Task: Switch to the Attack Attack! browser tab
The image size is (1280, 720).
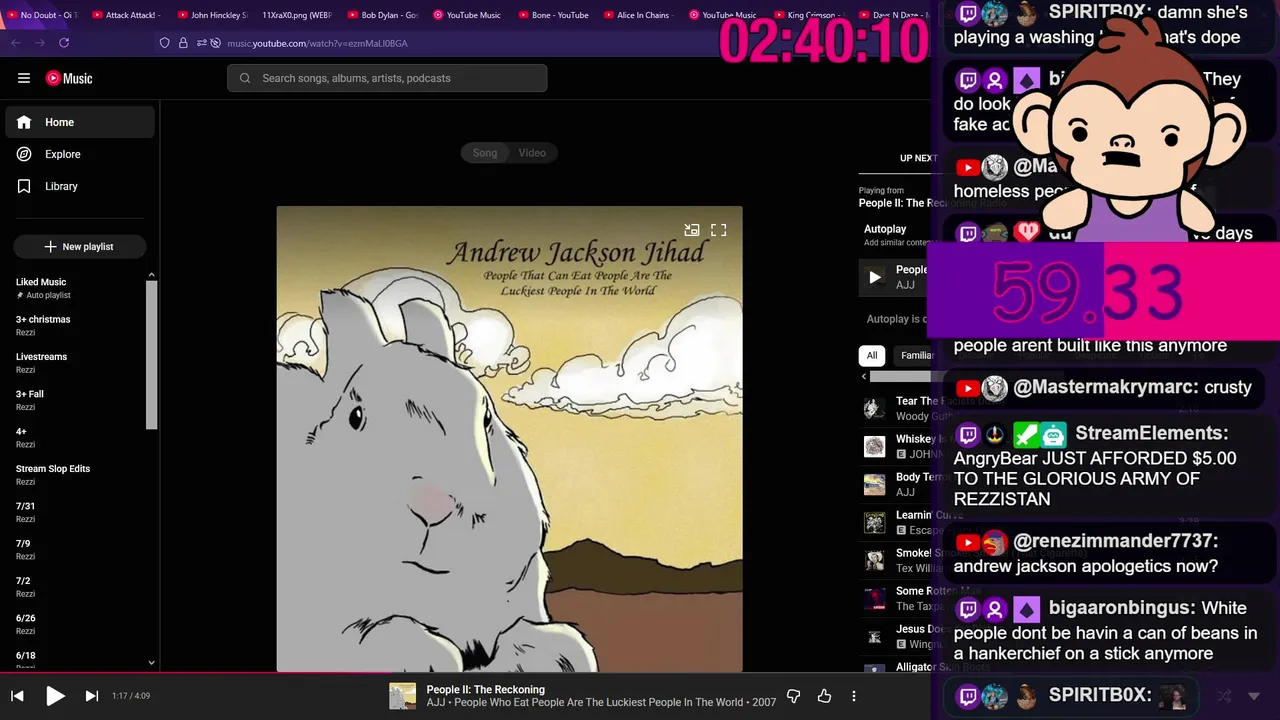Action: (x=128, y=15)
